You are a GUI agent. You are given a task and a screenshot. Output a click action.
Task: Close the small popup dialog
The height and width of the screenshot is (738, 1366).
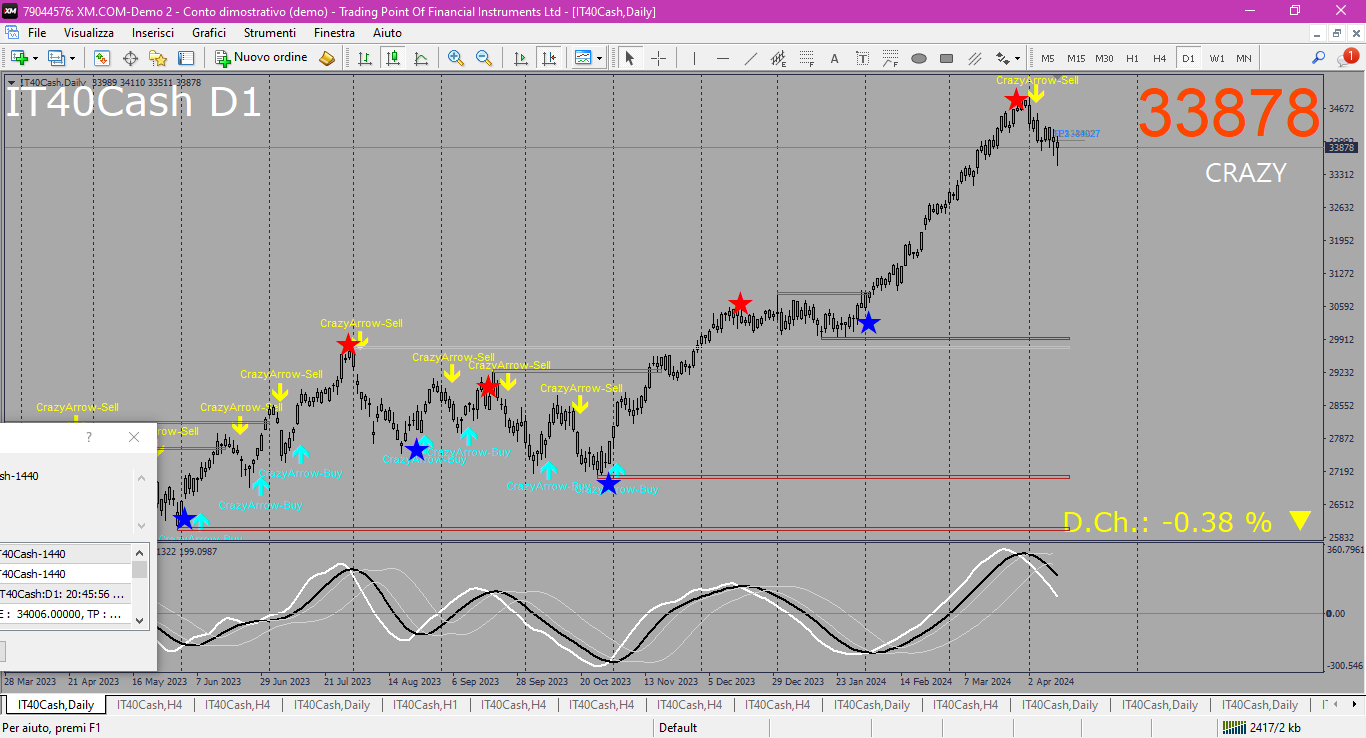134,437
